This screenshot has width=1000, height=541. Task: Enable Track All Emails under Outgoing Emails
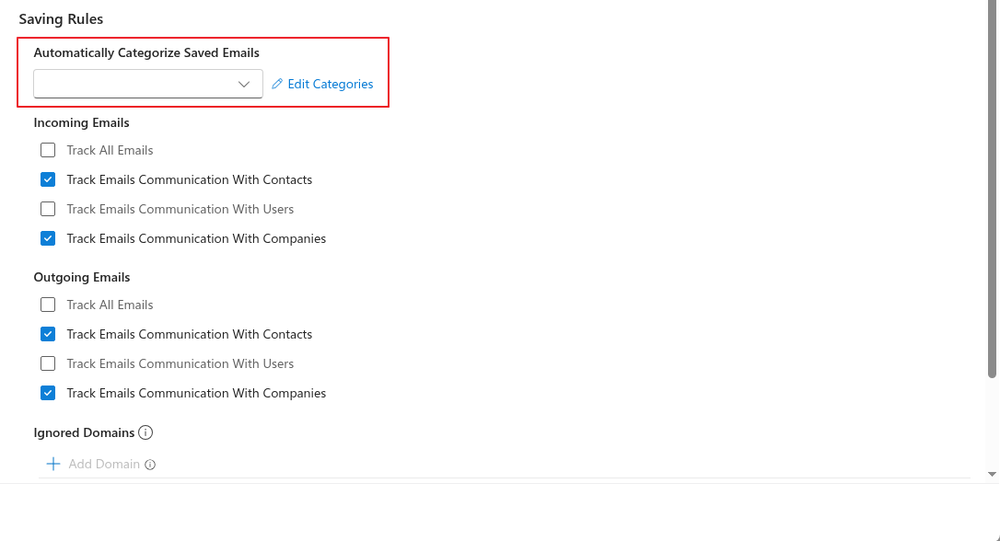tap(48, 304)
